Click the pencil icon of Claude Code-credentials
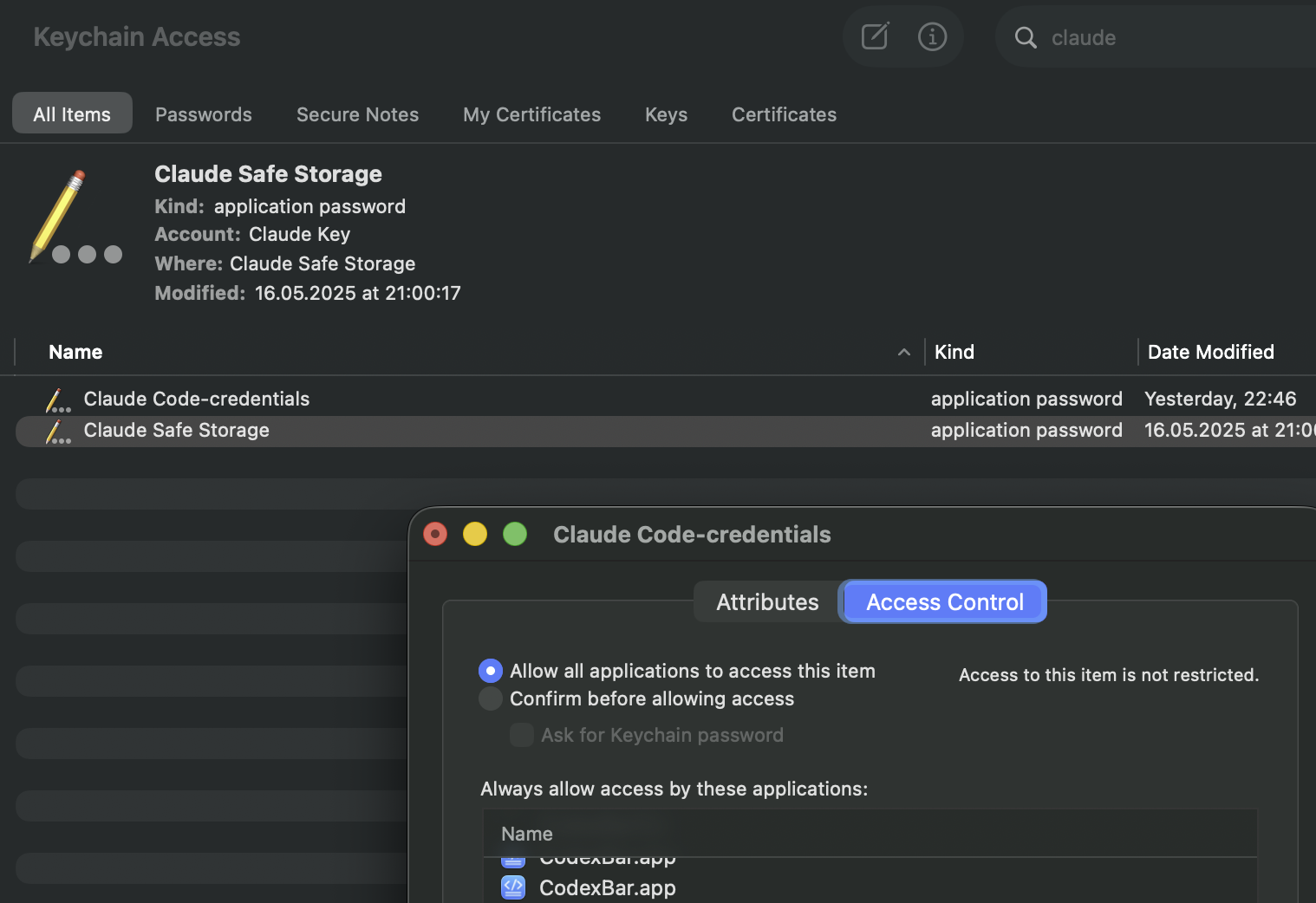 pos(58,400)
